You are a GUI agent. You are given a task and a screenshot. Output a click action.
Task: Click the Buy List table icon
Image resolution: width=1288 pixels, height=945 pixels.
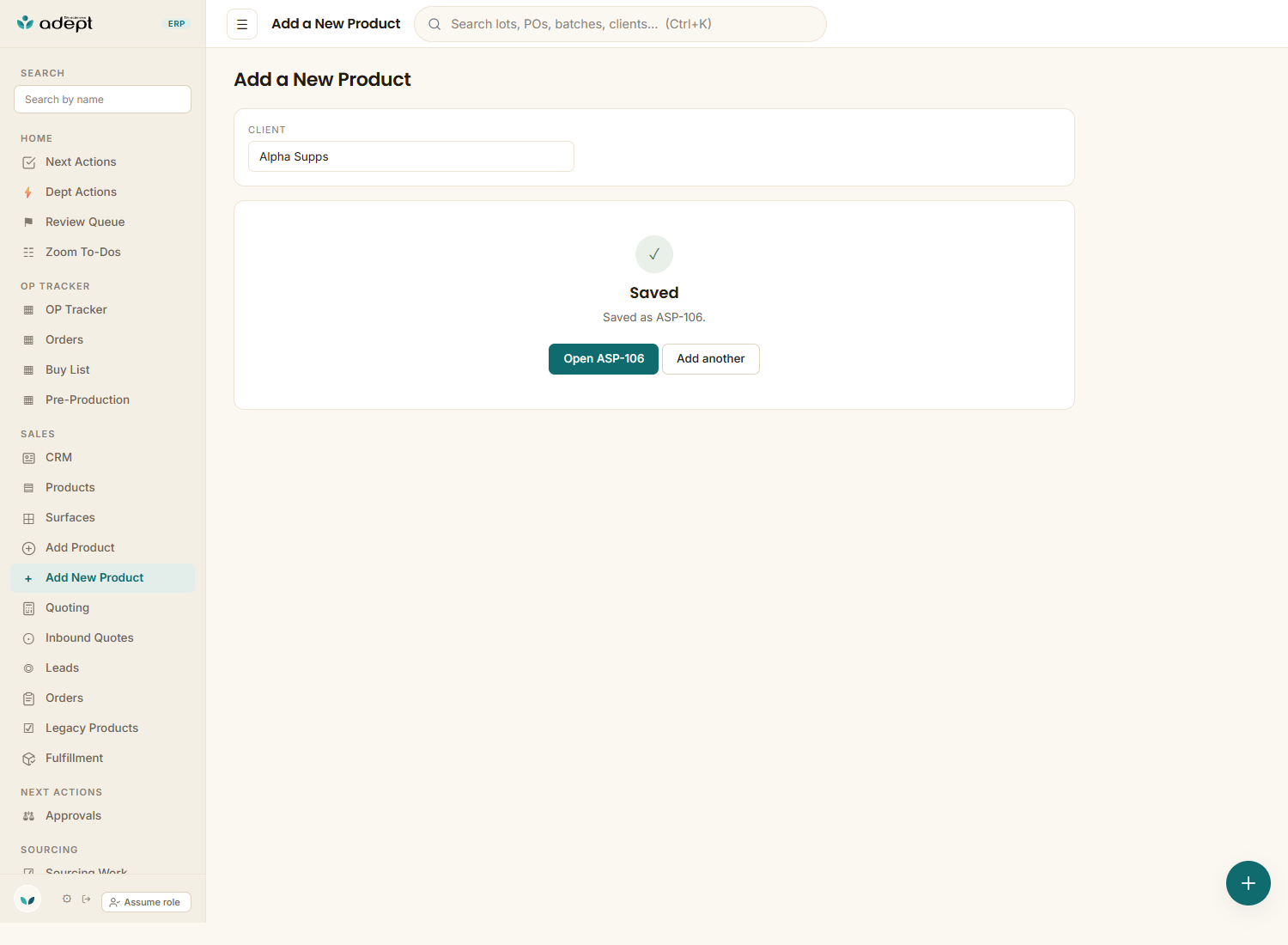[x=28, y=370]
